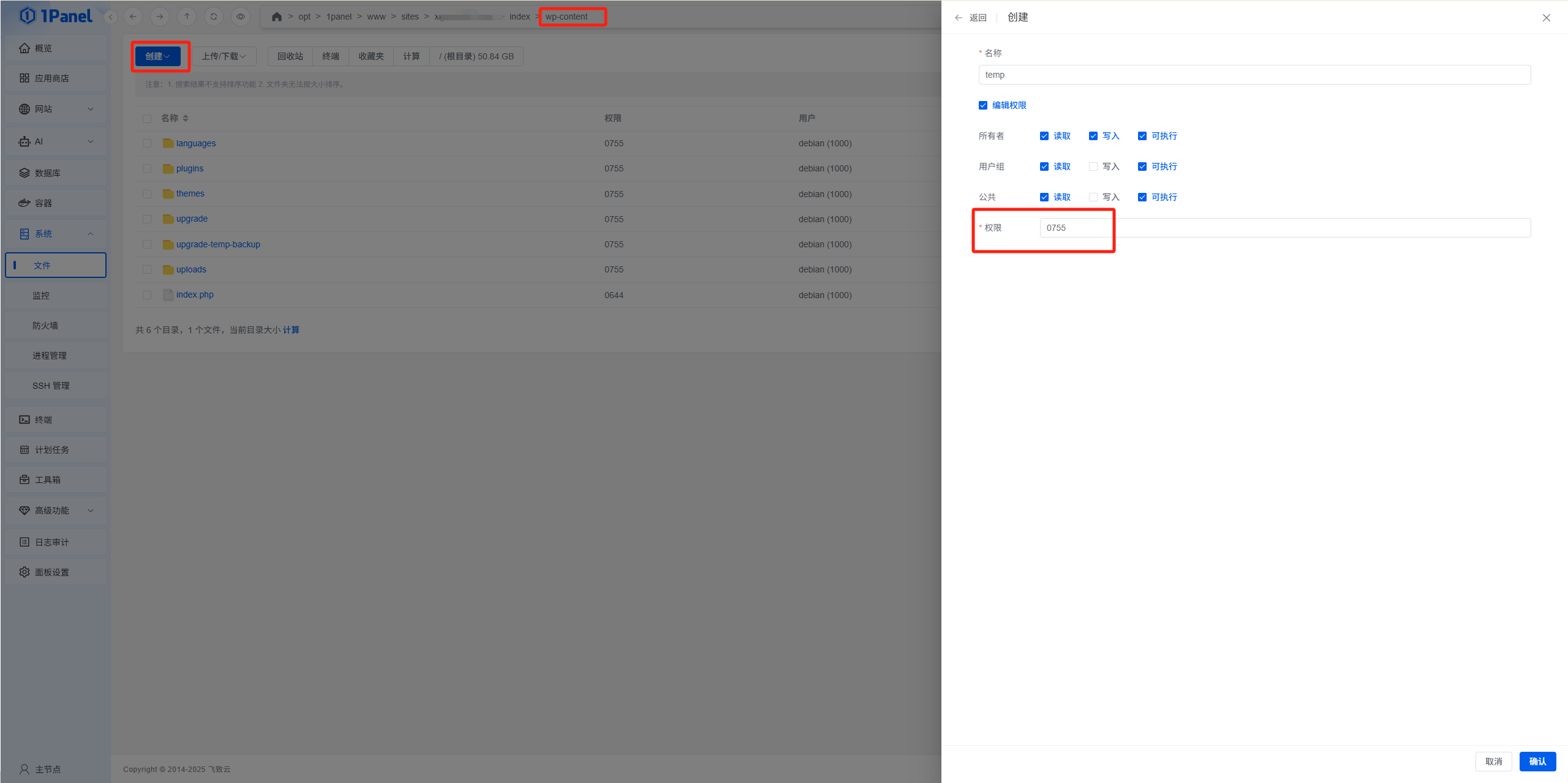Launch the 终端 terminal from sidebar
The height and width of the screenshot is (783, 1568).
[43, 419]
